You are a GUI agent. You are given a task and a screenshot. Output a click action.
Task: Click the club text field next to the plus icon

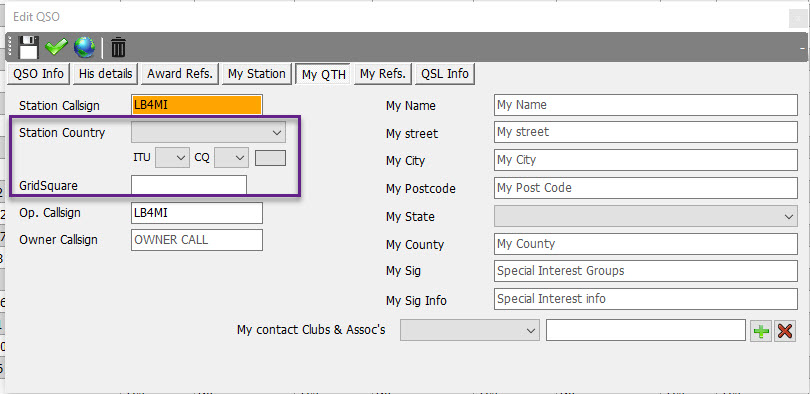(x=646, y=330)
